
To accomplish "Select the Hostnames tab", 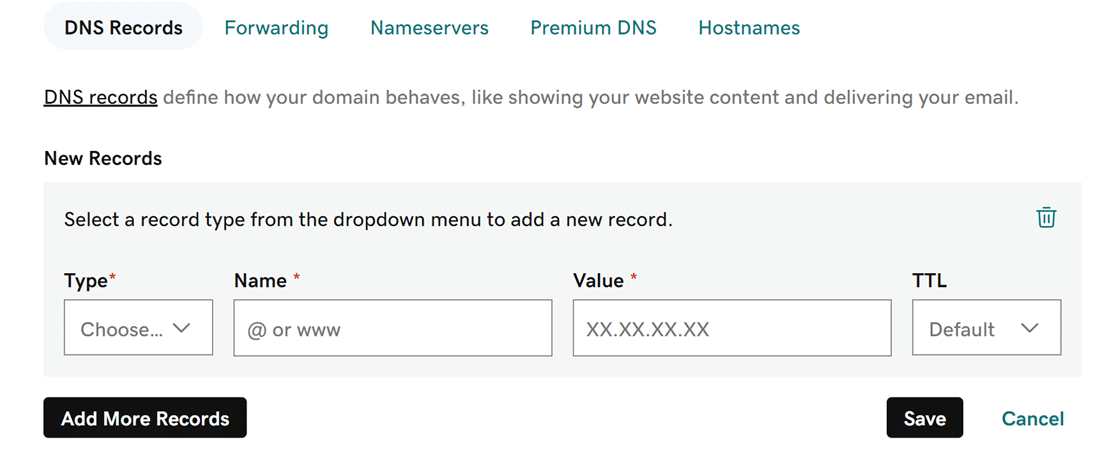I will (x=749, y=28).
